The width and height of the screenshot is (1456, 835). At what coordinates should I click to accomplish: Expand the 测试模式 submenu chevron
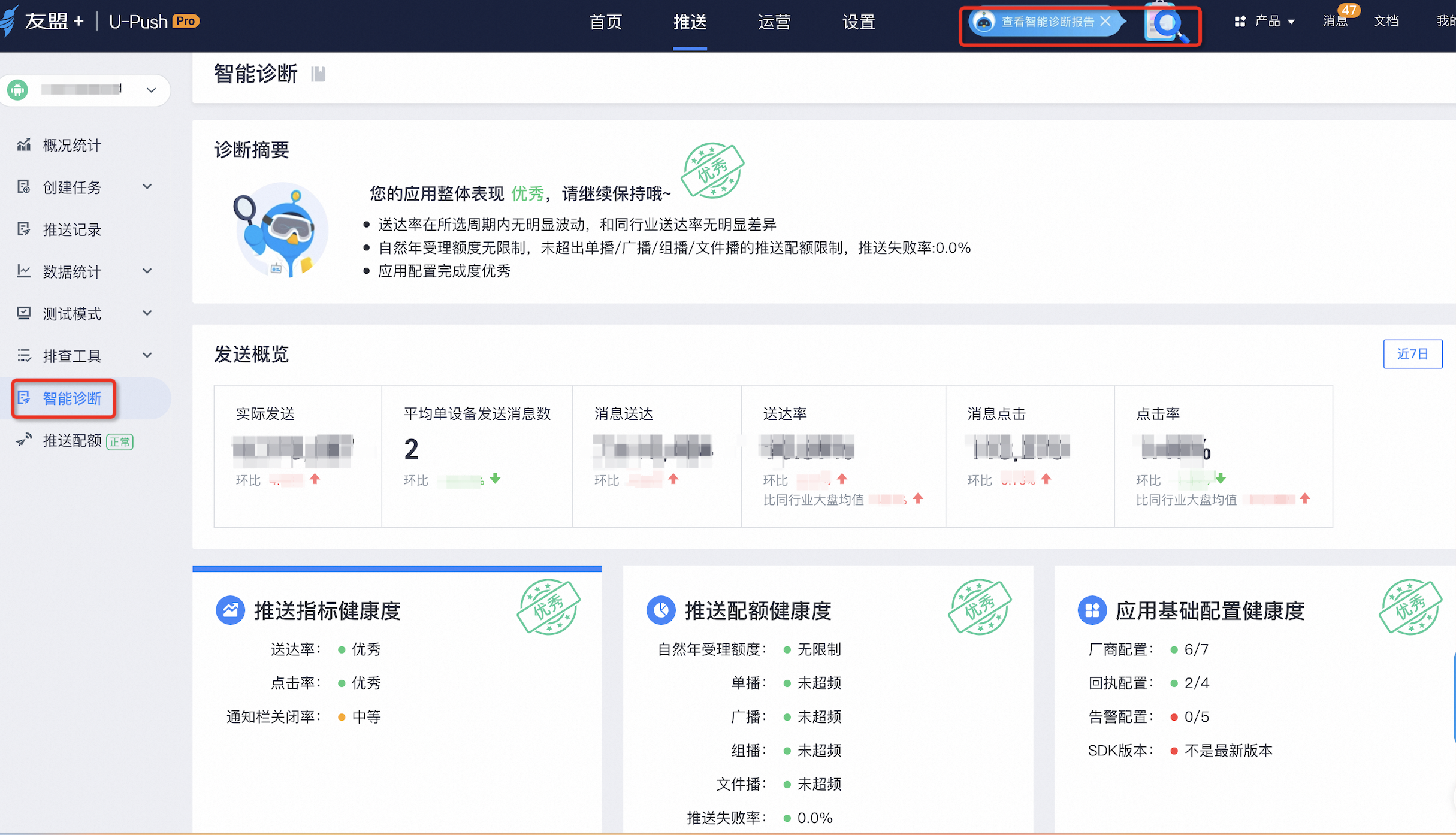pos(147,313)
